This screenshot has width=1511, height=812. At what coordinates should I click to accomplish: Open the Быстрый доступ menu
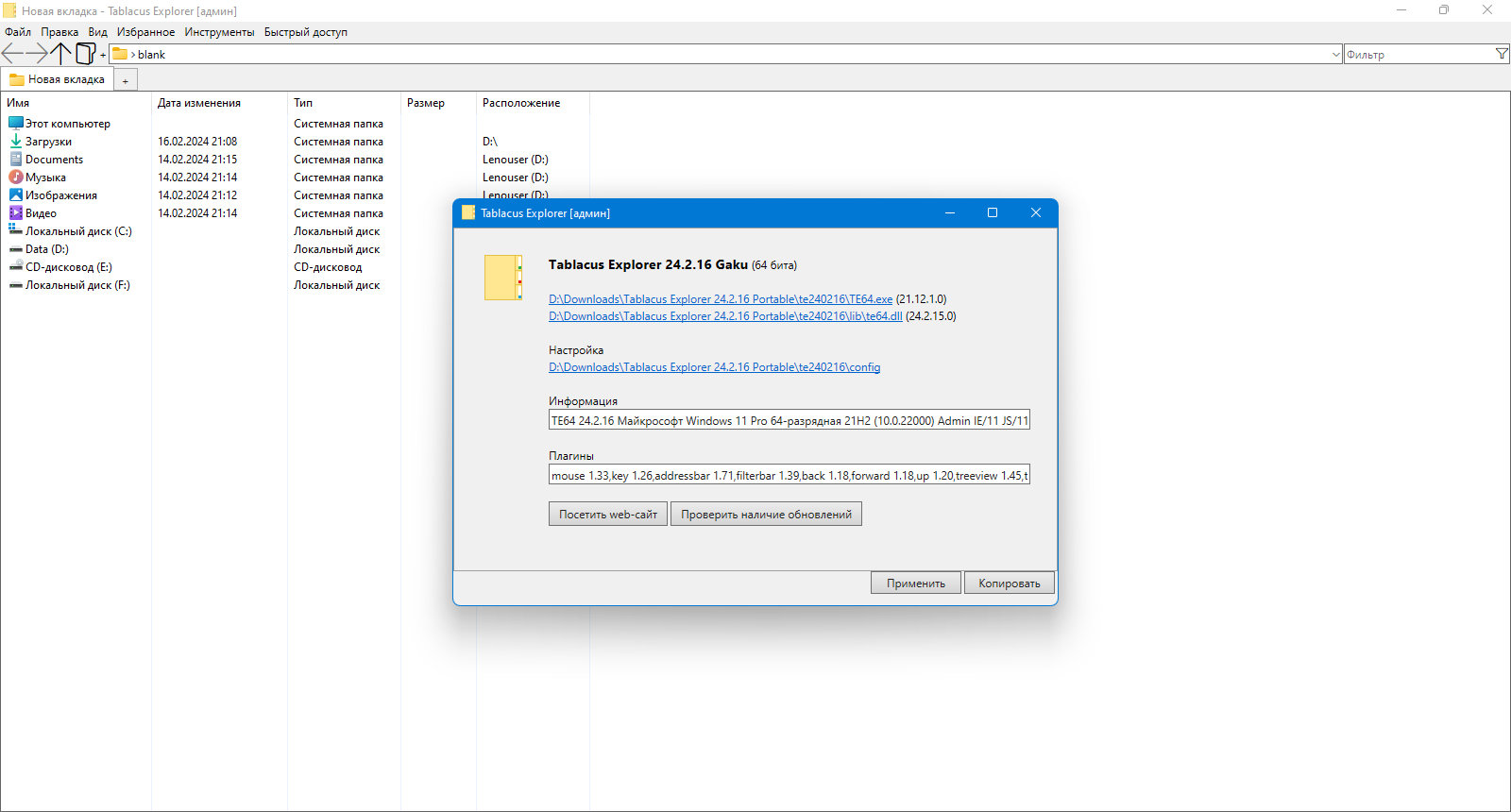click(x=306, y=32)
